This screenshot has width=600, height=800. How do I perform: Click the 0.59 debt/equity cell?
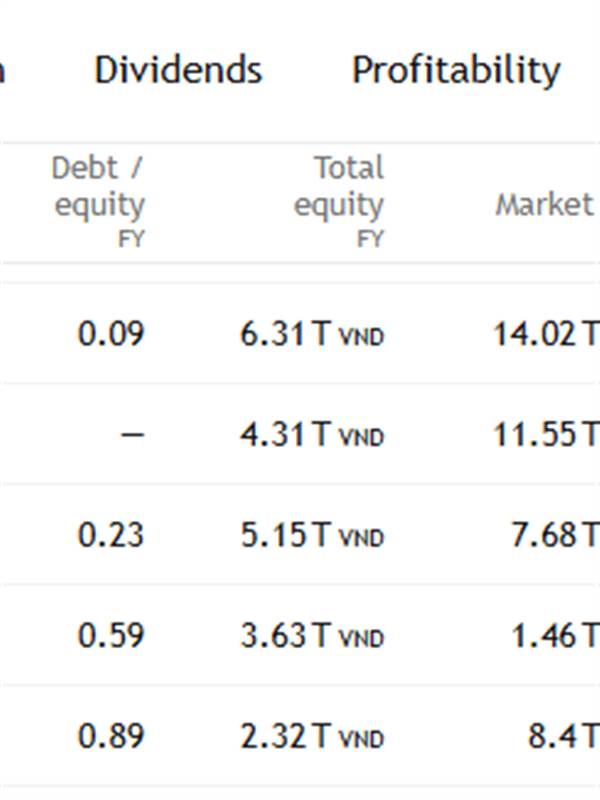coord(111,636)
